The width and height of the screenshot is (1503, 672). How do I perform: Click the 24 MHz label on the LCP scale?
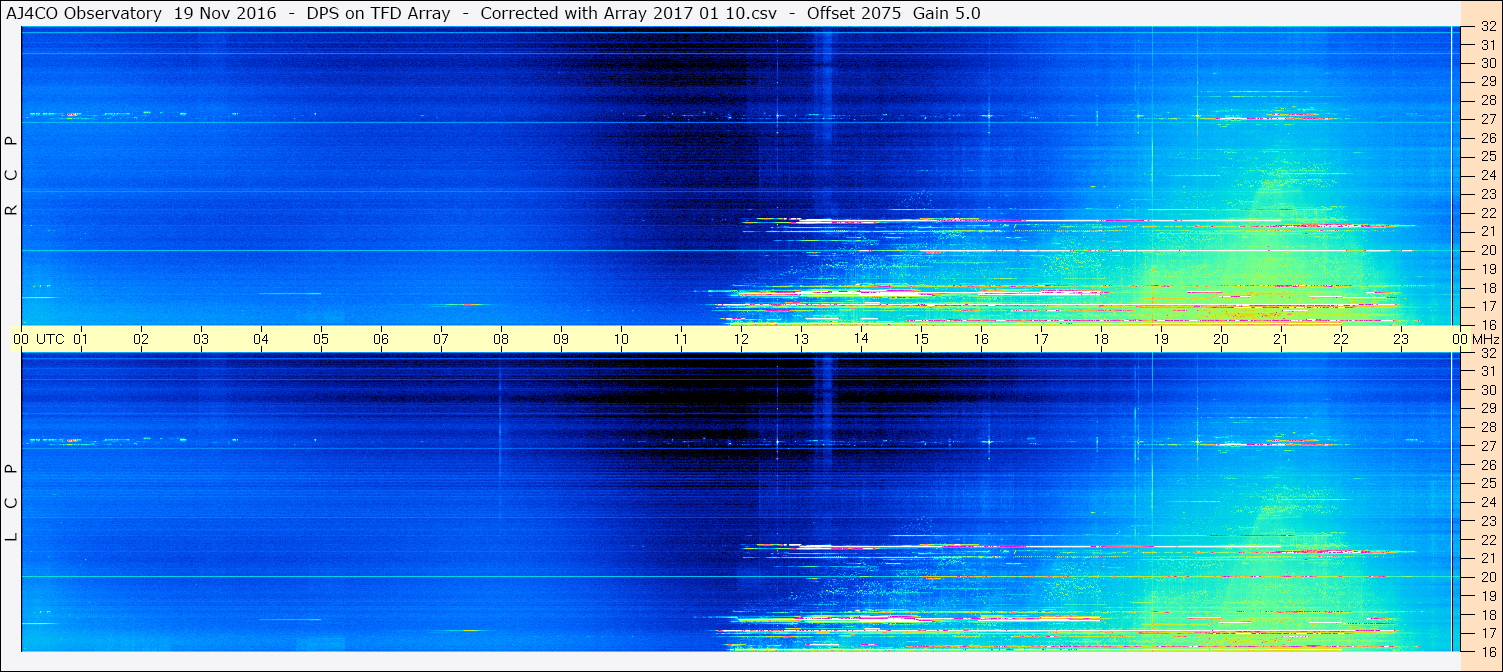click(1488, 502)
